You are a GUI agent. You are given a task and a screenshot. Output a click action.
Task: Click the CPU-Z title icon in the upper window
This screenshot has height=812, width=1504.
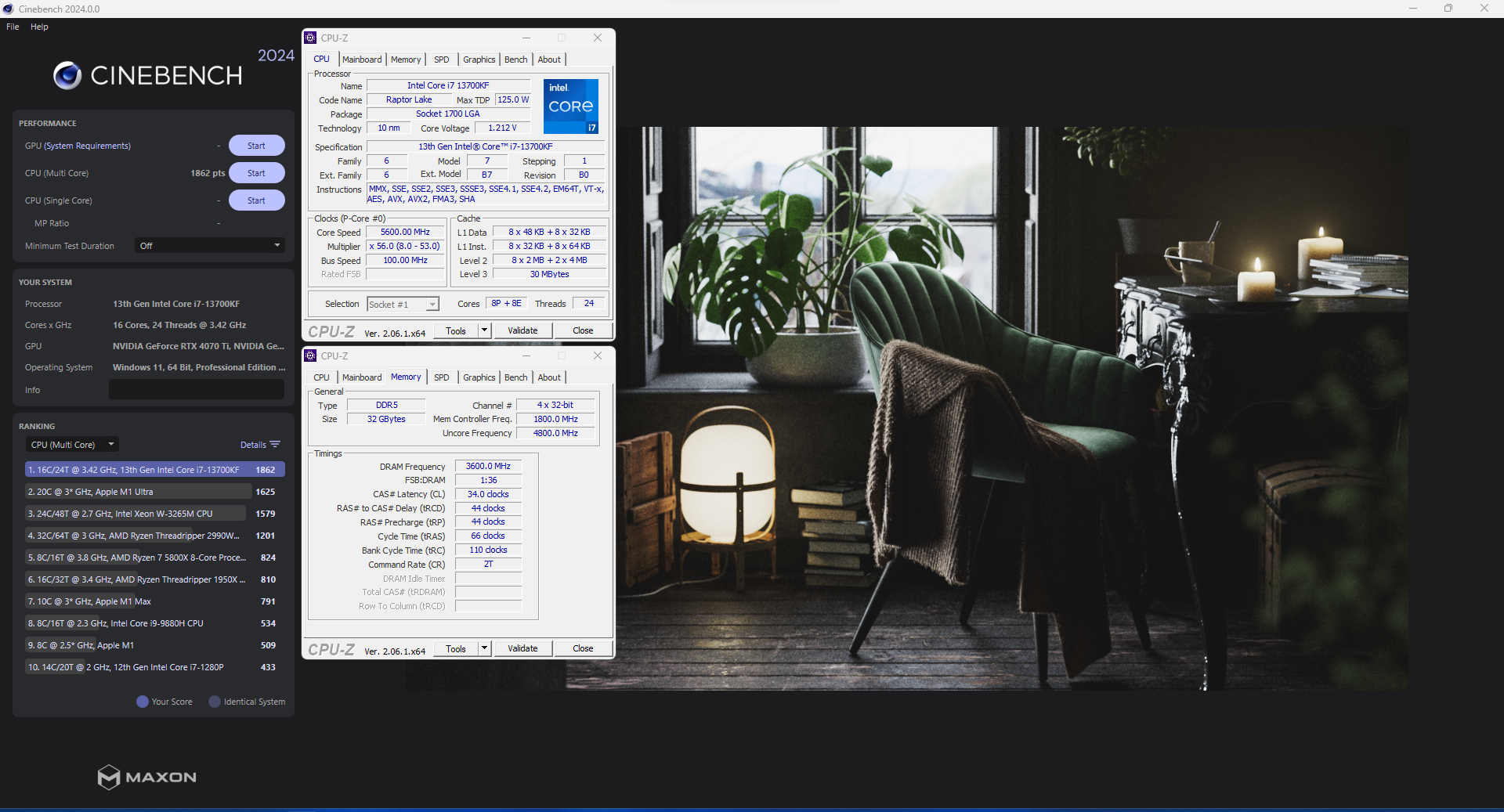pos(311,38)
